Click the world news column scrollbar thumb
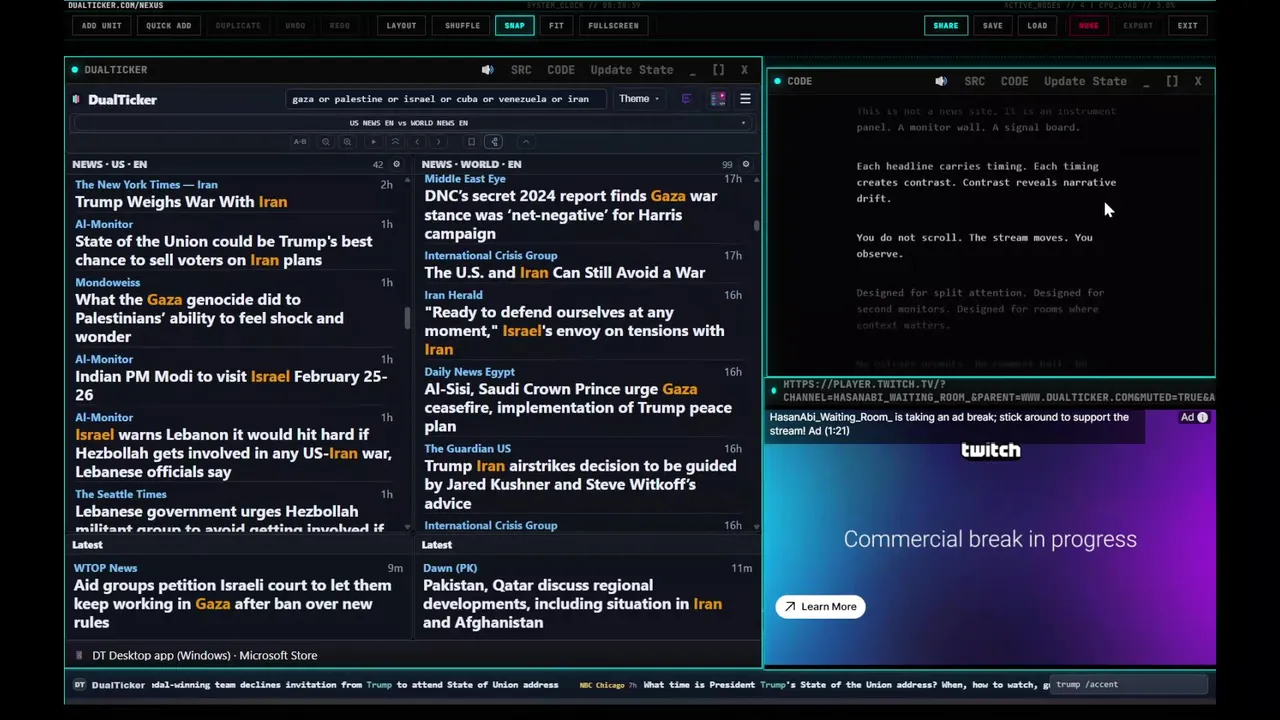 pos(756,226)
